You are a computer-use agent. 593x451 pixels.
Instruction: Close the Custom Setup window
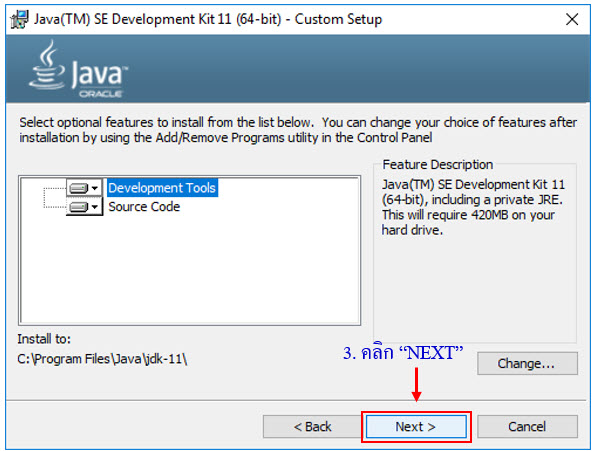pos(572,19)
